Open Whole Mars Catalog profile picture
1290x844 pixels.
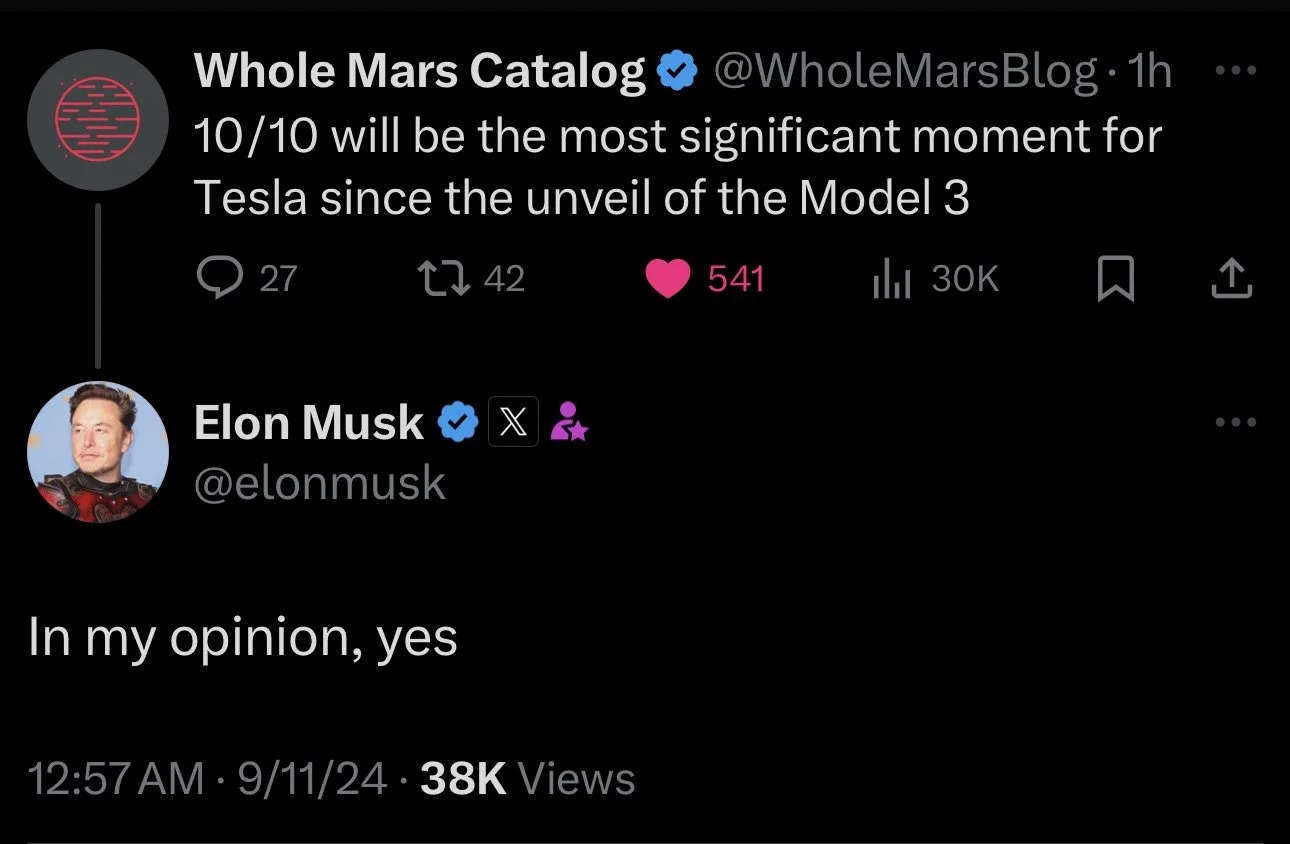97,118
